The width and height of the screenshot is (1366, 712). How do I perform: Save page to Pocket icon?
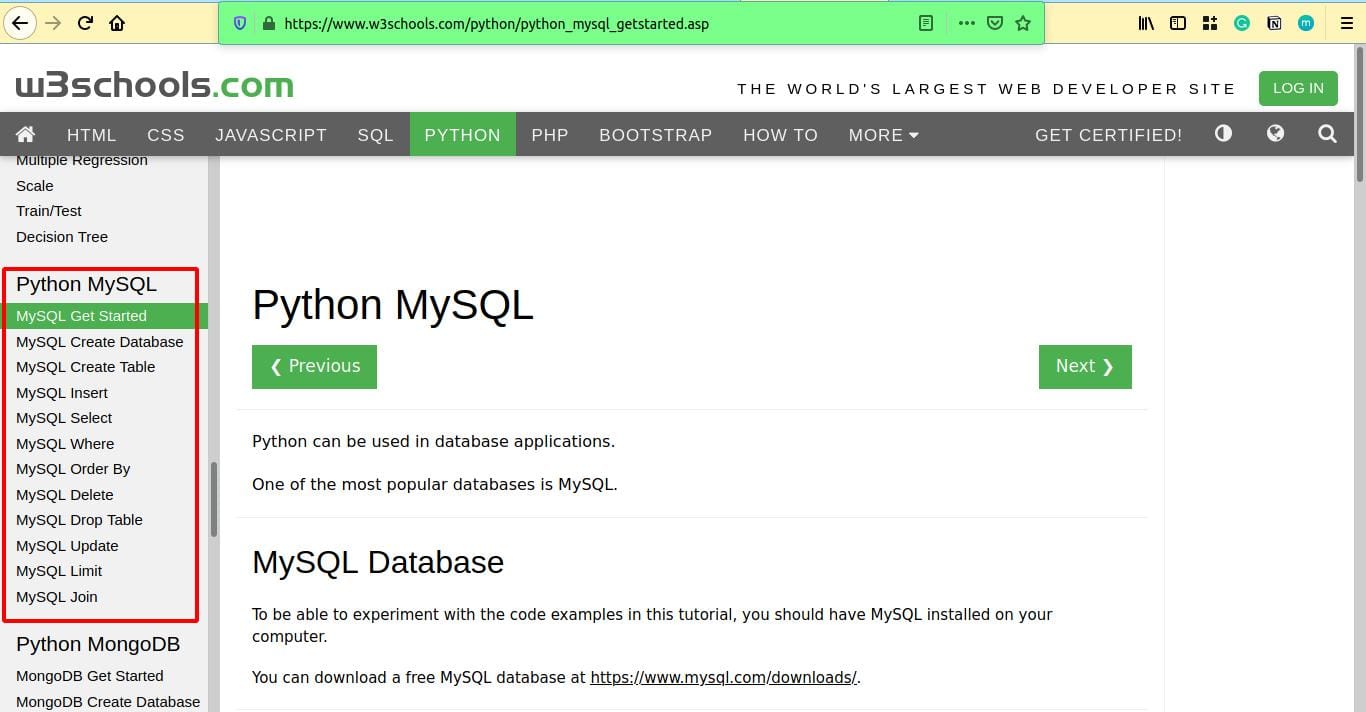click(994, 23)
